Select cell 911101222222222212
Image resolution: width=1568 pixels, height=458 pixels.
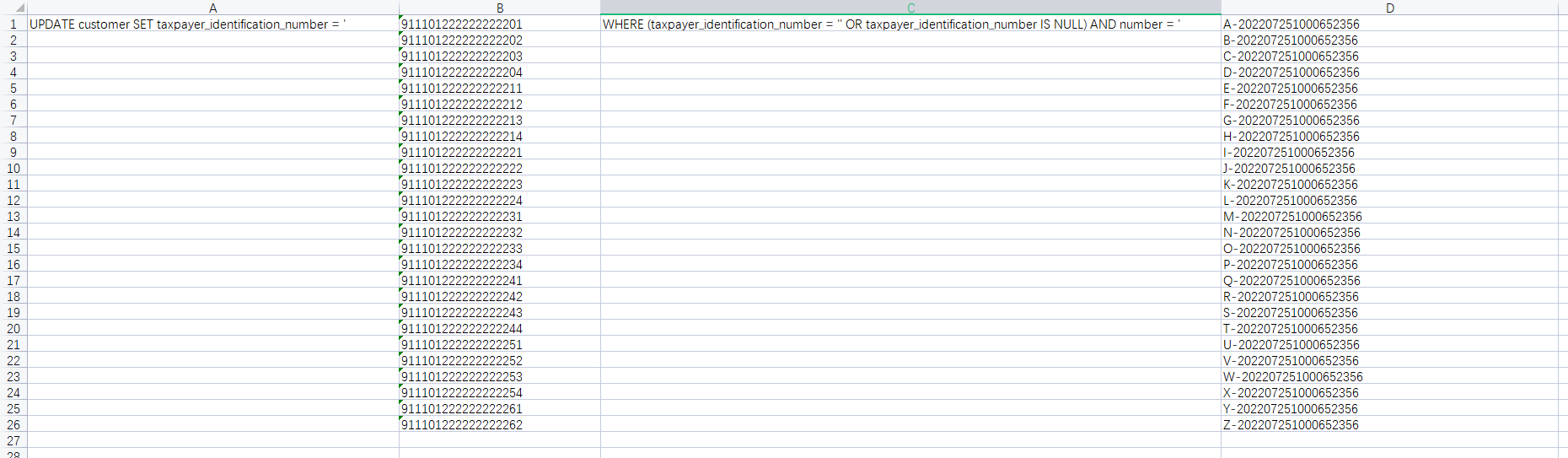pos(500,104)
